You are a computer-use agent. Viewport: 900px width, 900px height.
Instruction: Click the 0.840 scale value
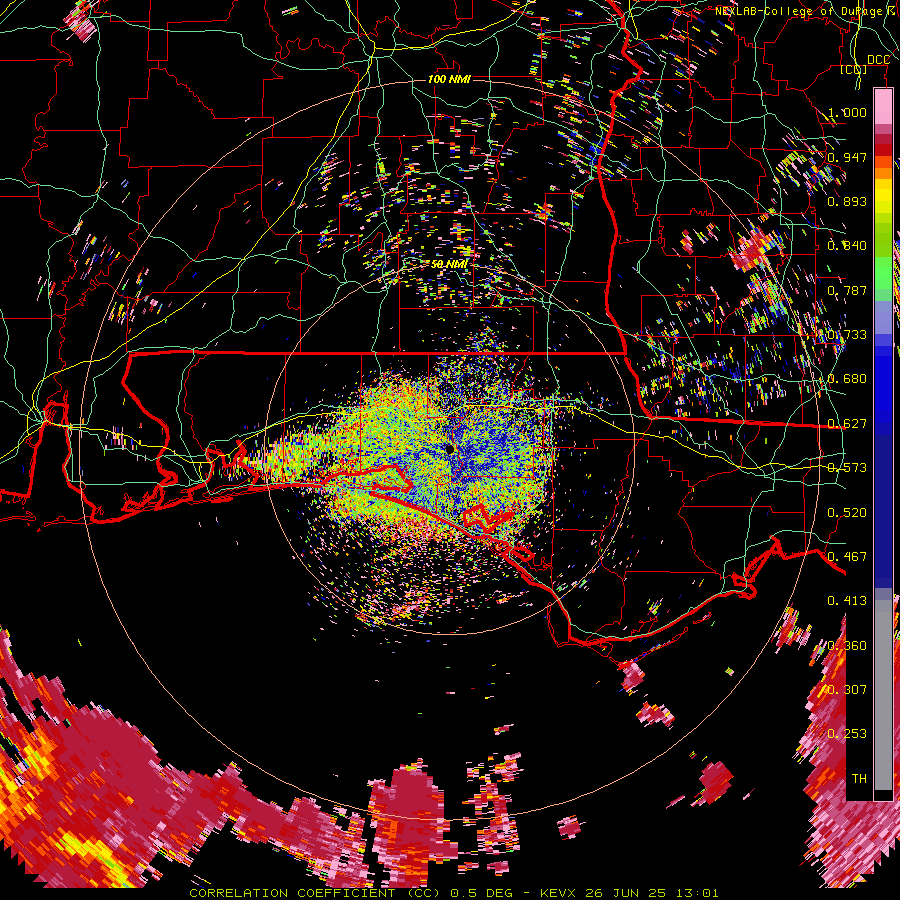(847, 246)
